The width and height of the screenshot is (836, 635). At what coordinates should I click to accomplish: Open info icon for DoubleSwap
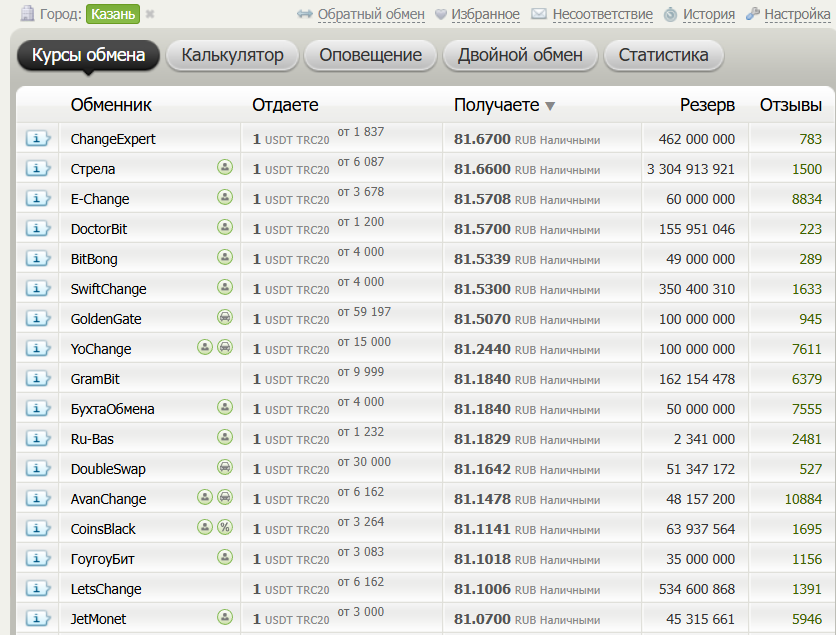(37, 469)
